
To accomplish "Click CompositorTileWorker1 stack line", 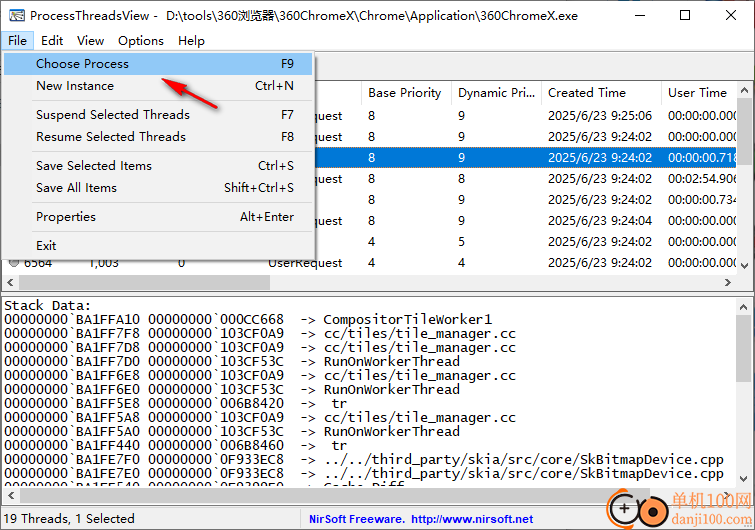I will (x=248, y=320).
